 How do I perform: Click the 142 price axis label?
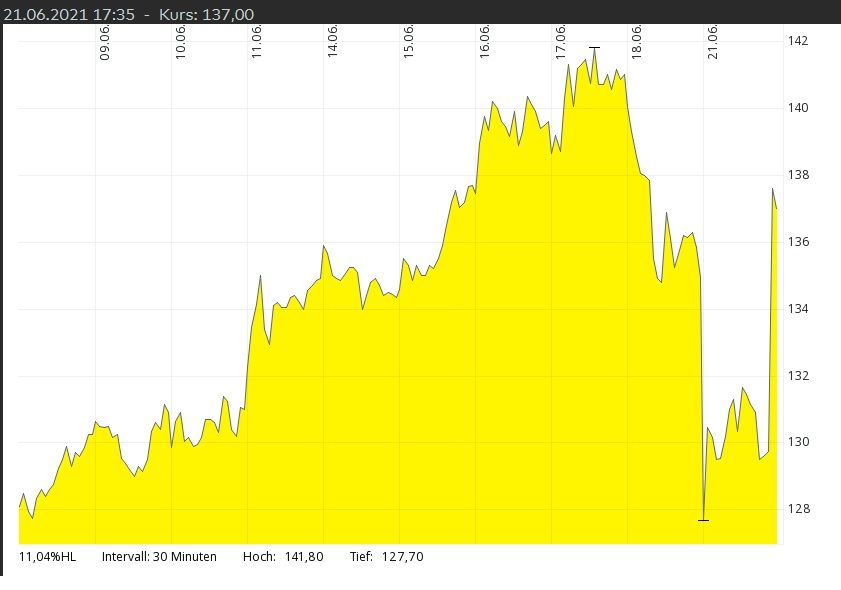797,41
